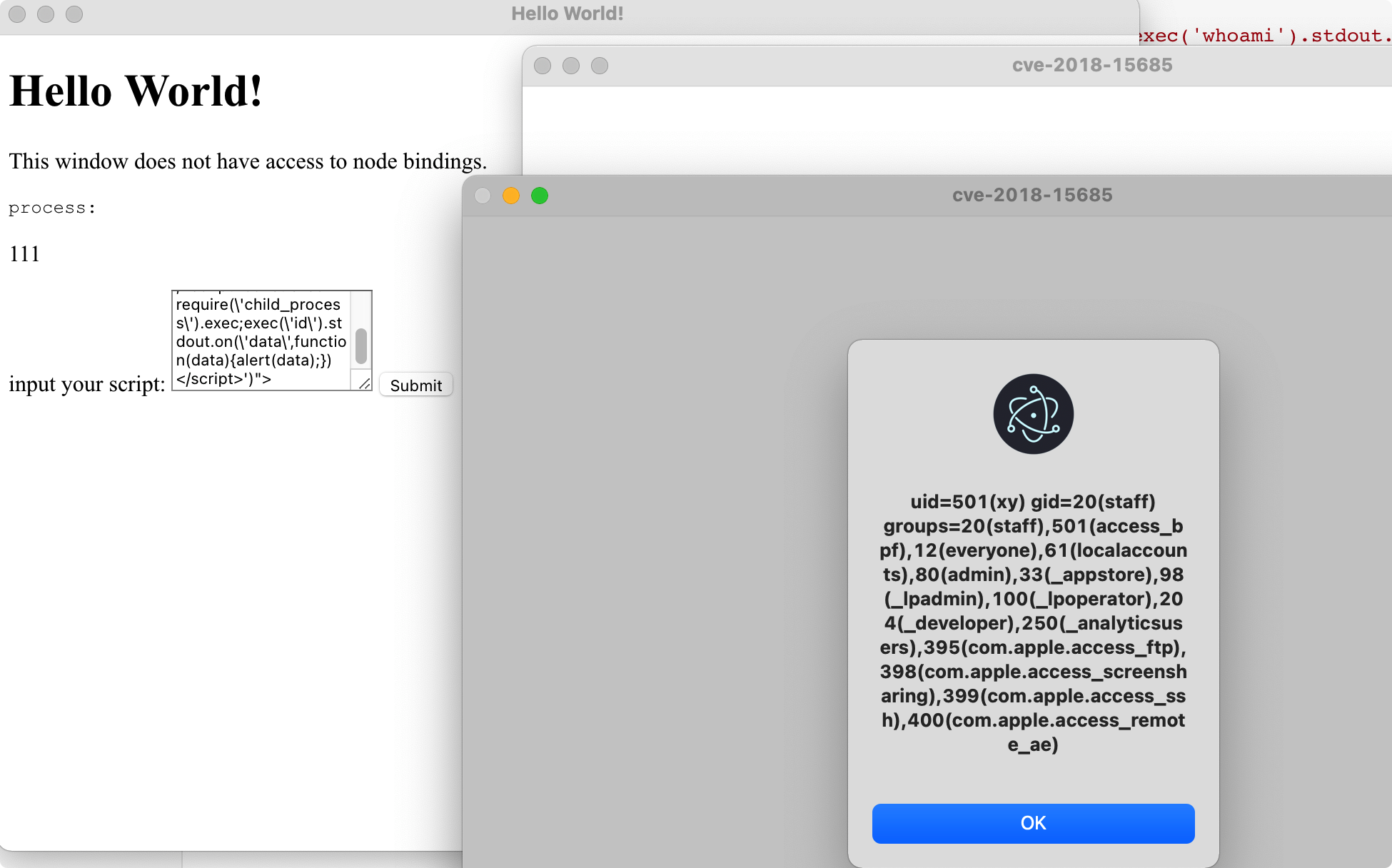Click the 'input your script:' label
1392x868 pixels.
tap(86, 384)
